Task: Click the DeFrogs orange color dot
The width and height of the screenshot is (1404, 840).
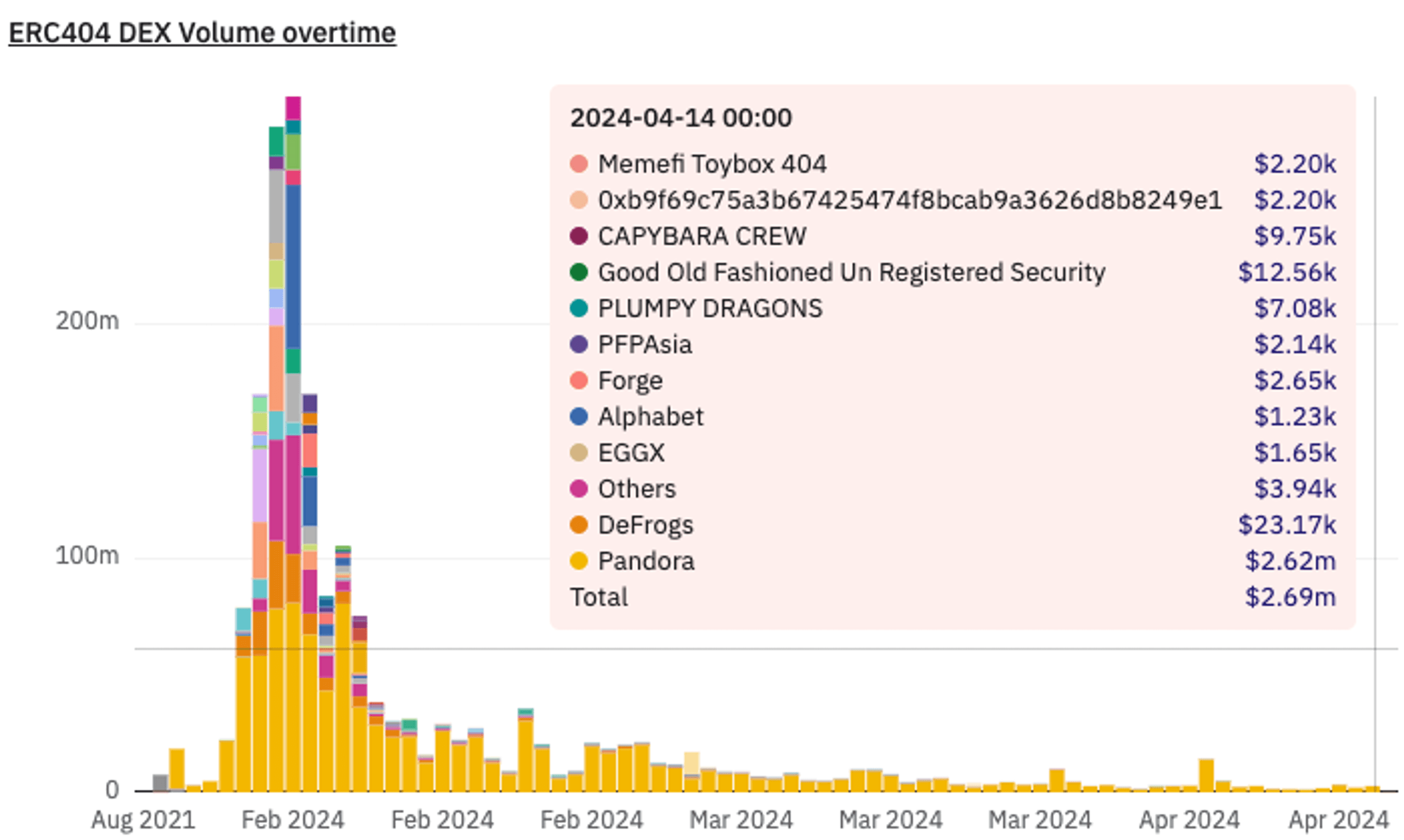Action: (x=579, y=525)
